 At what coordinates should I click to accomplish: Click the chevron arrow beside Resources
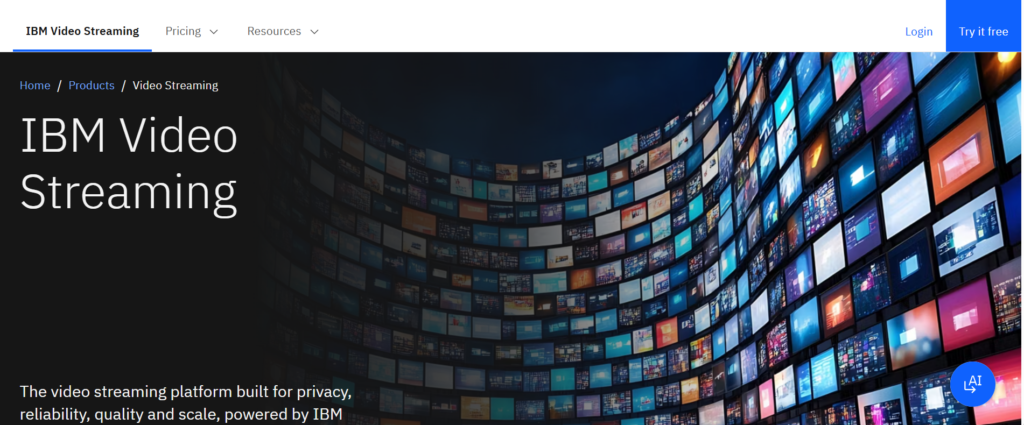tap(314, 32)
